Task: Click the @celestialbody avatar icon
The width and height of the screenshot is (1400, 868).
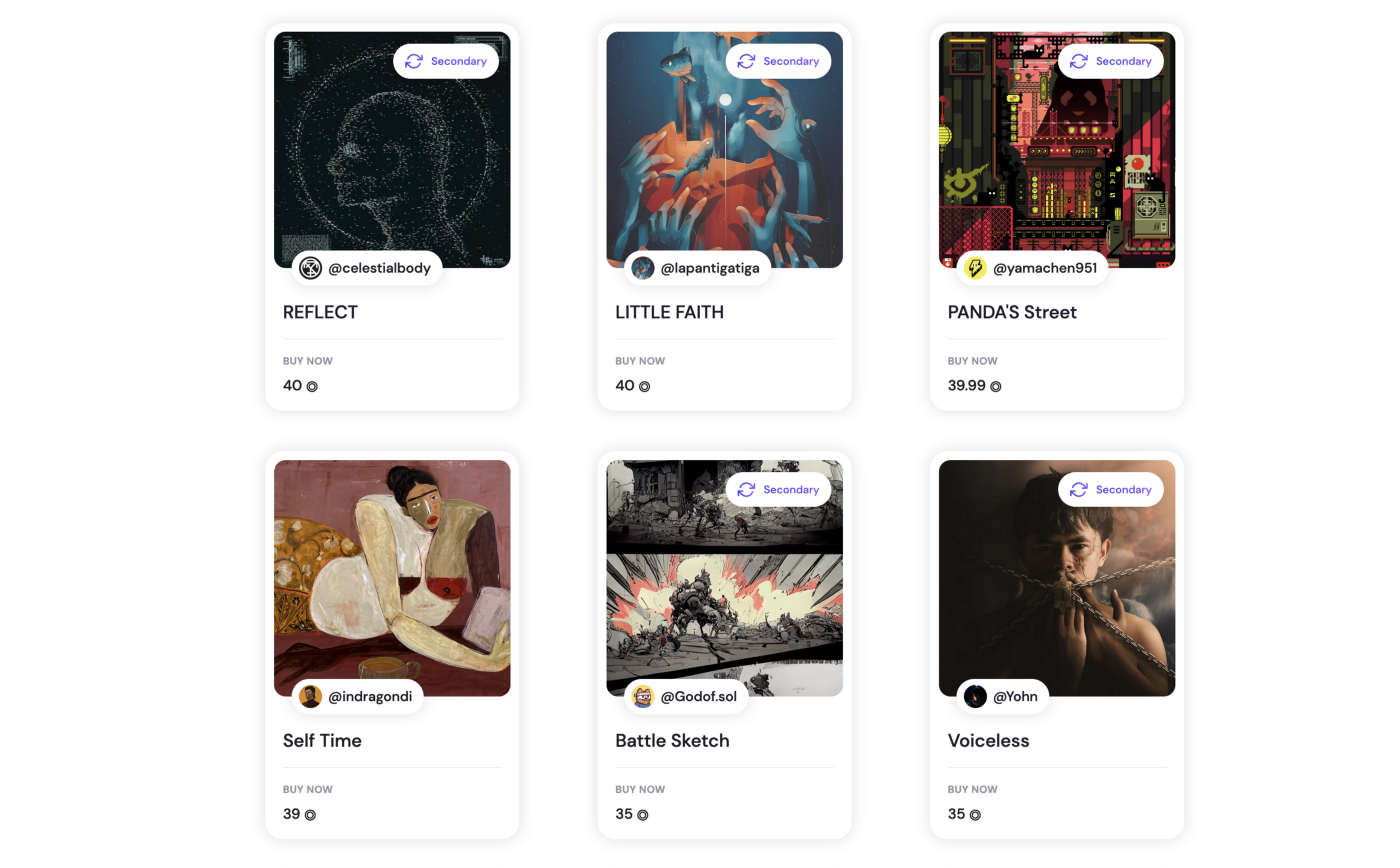Action: 311,268
